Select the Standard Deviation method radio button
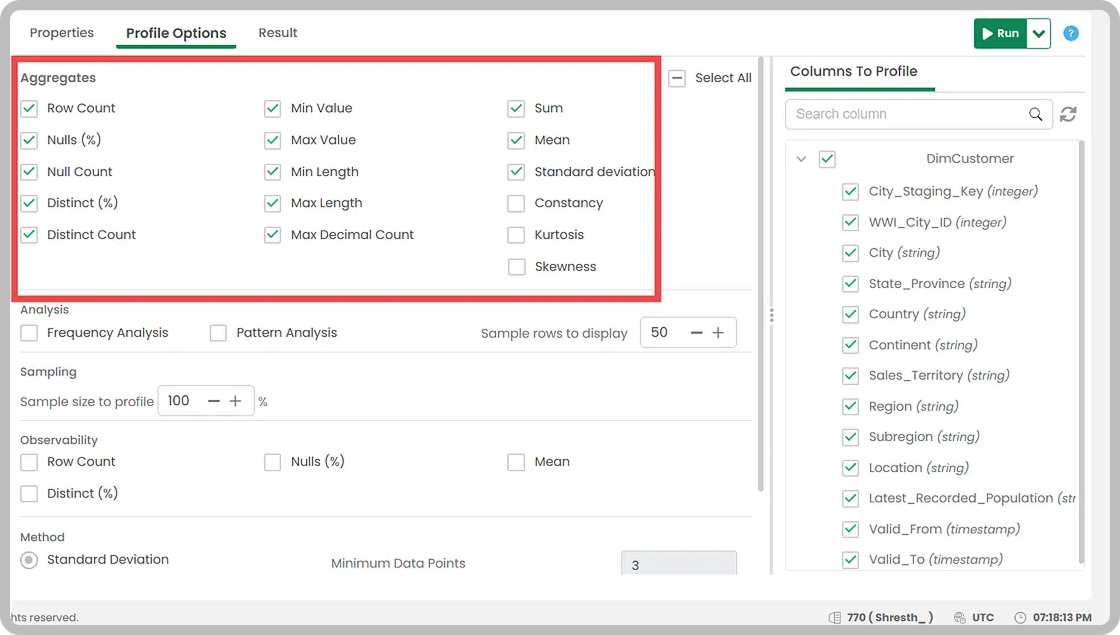The image size is (1120, 635). pos(29,560)
